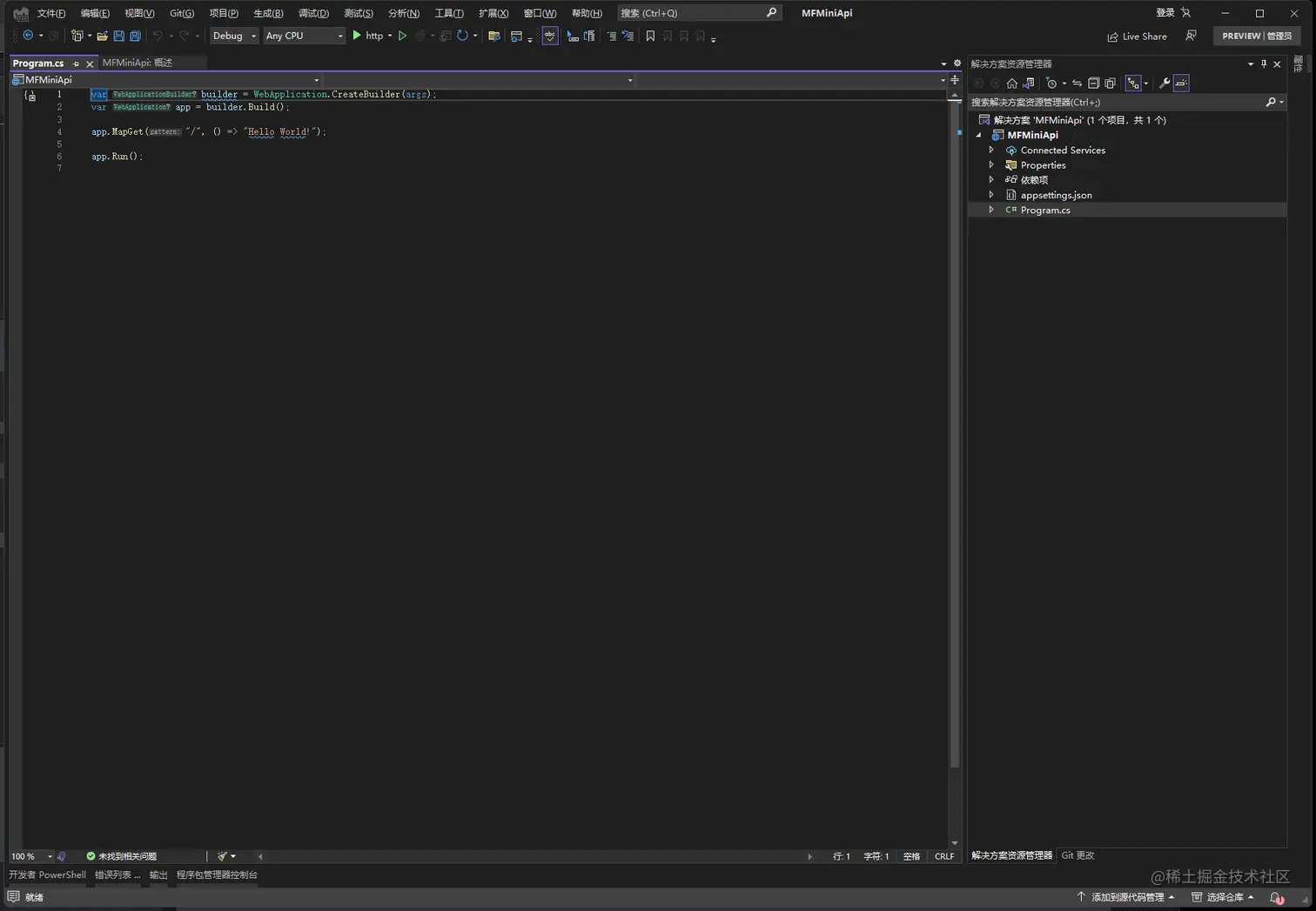1316x911 pixels.
Task: Expand the Program.cs node in Solution Explorer
Action: pos(991,210)
